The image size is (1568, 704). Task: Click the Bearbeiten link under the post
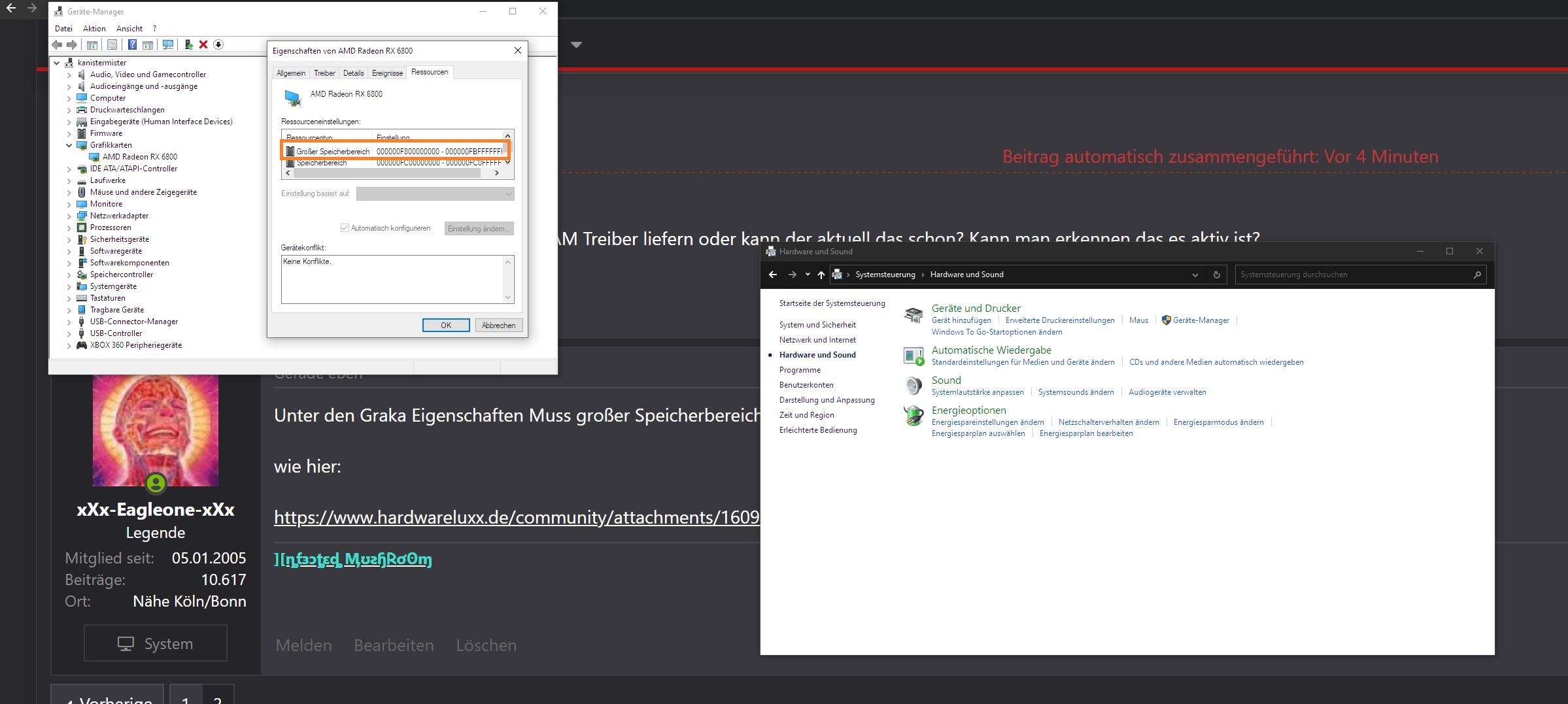pos(394,645)
